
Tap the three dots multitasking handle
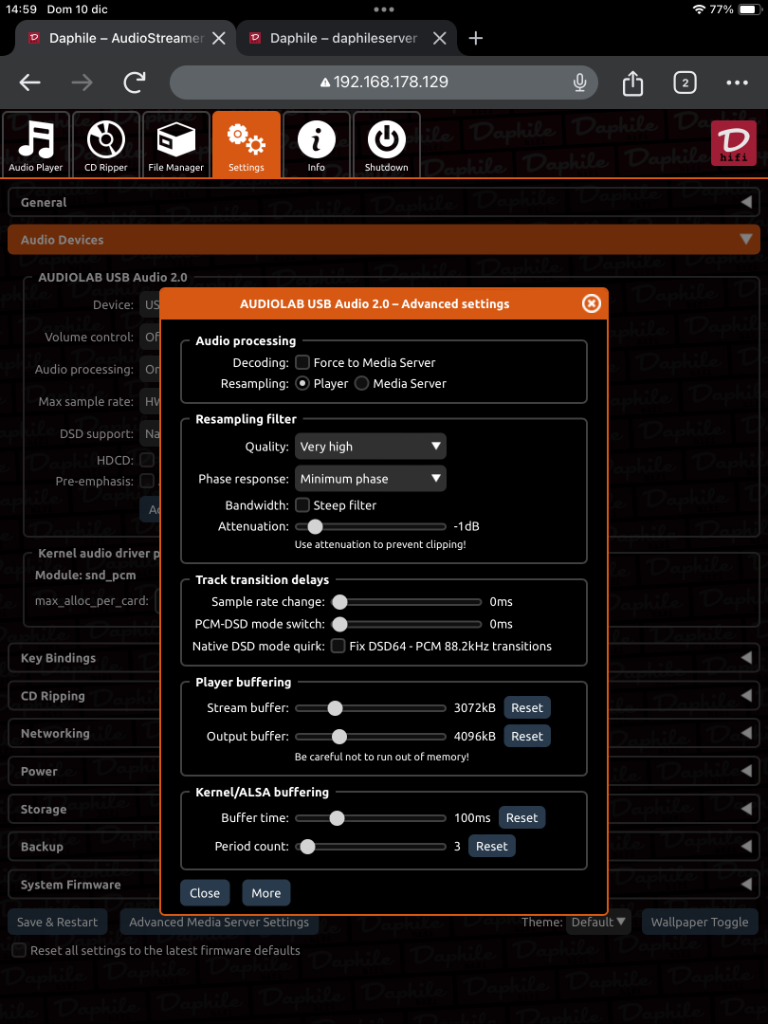[383, 10]
